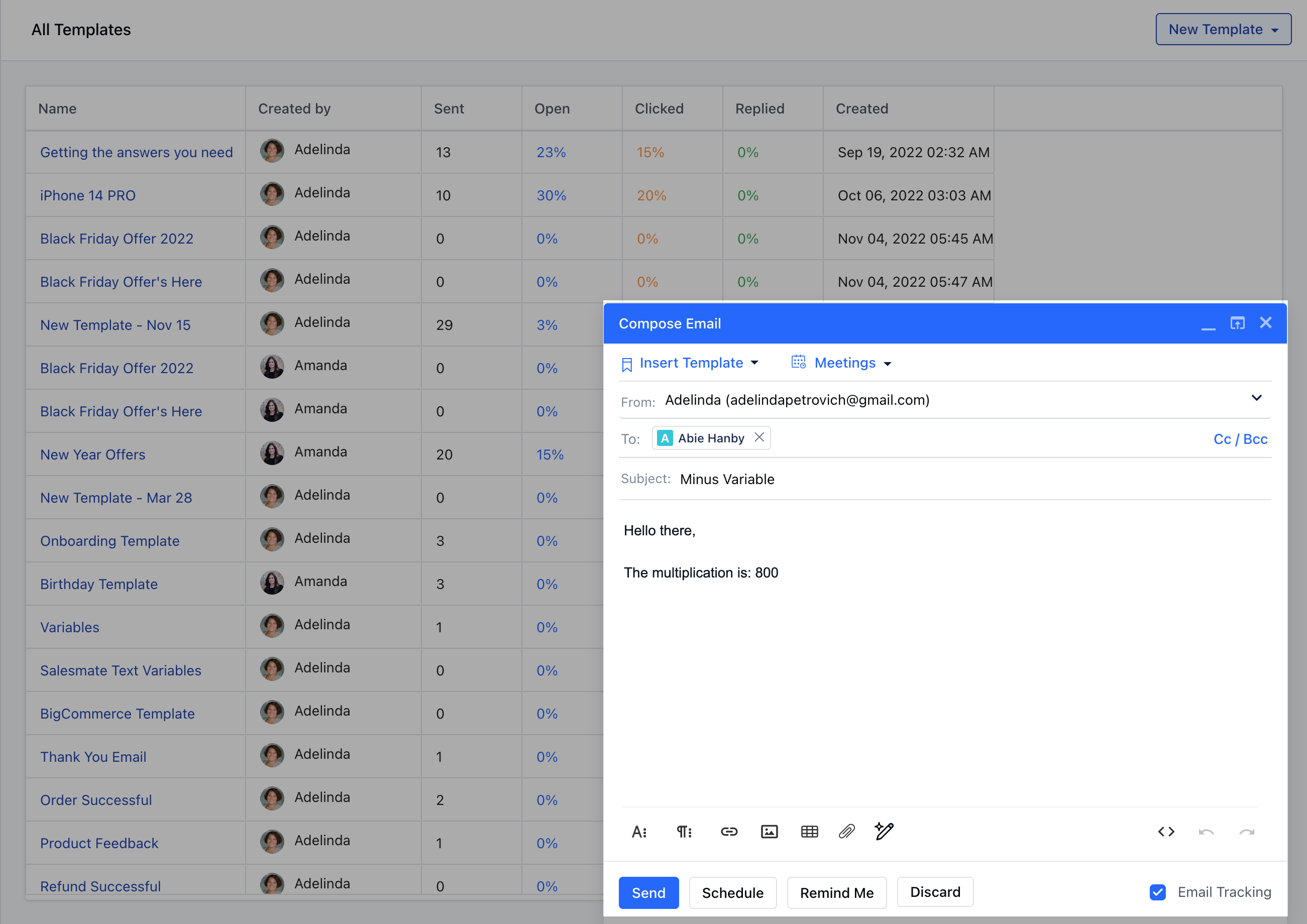
Task: Click the insert image icon
Action: 769,832
